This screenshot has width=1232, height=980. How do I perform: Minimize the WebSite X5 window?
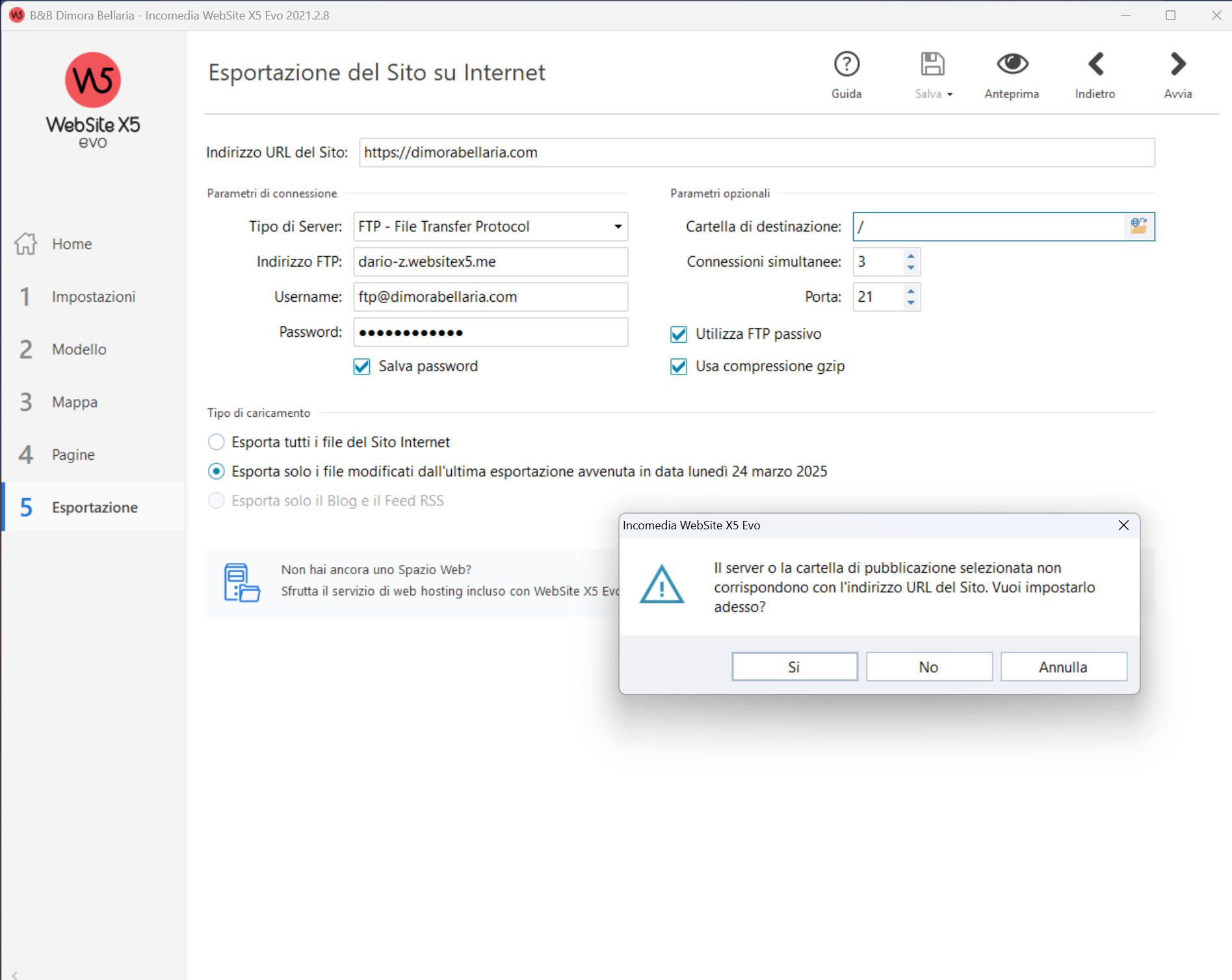(1126, 15)
